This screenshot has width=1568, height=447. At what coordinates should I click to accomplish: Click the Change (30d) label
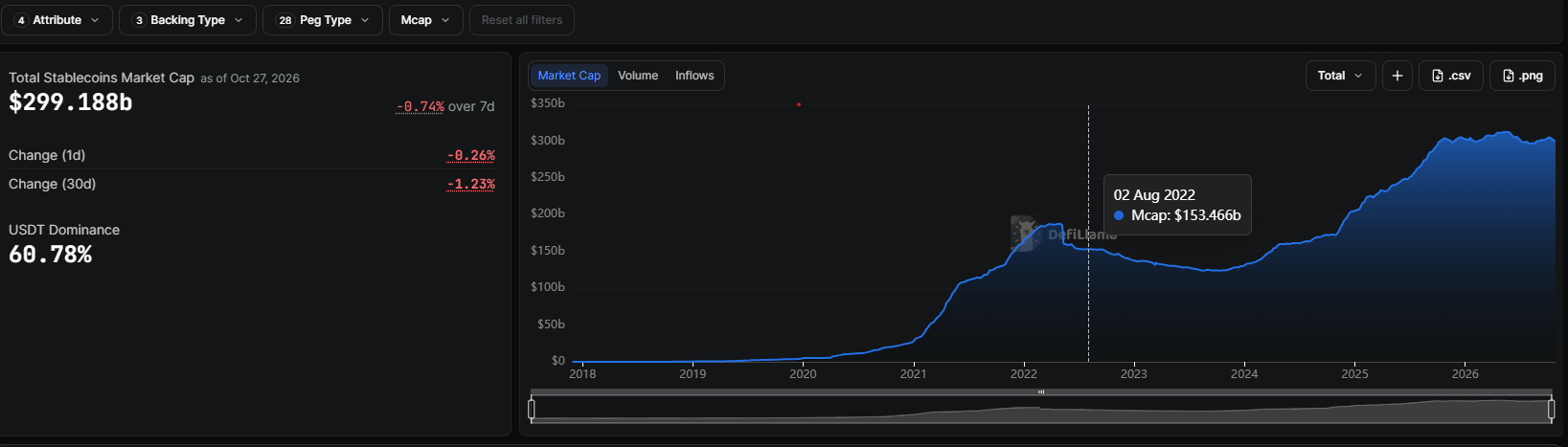coord(53,184)
